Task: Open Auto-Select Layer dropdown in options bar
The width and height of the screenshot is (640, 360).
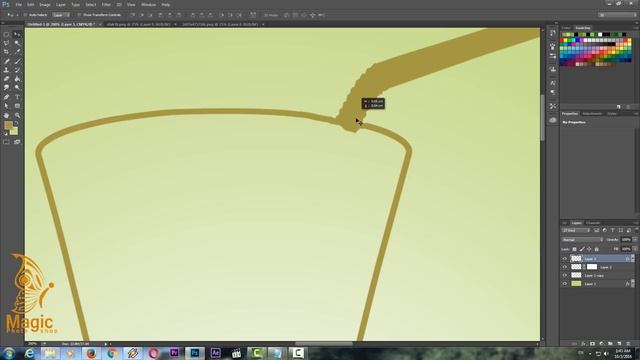Action: (61, 15)
